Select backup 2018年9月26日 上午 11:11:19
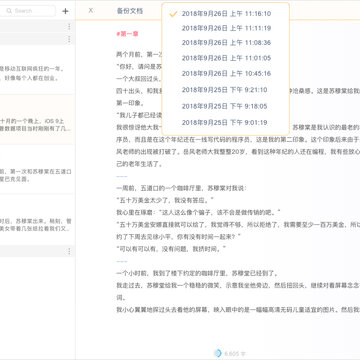Viewport: 360px width, 360px height. [226, 28]
